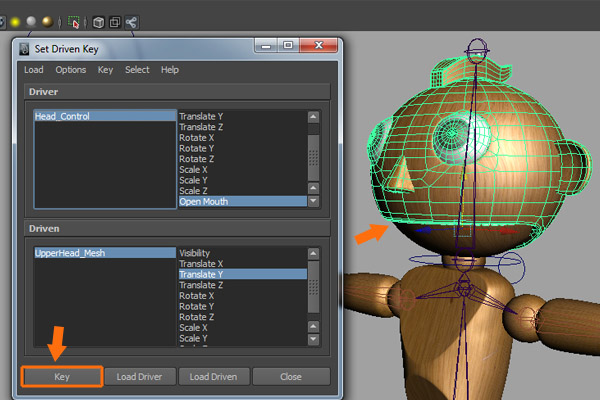Click the single cube icon in toolbar
The image size is (600, 400).
coord(99,21)
